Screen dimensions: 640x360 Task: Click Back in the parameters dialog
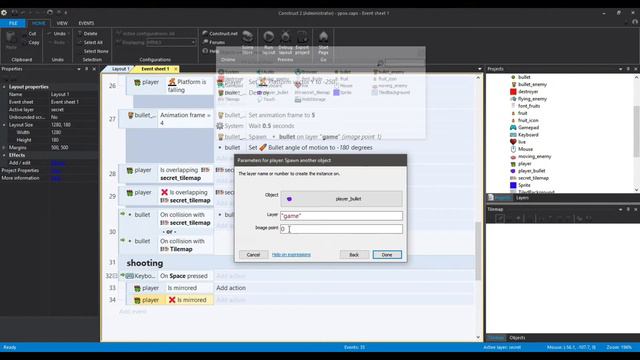click(x=354, y=255)
